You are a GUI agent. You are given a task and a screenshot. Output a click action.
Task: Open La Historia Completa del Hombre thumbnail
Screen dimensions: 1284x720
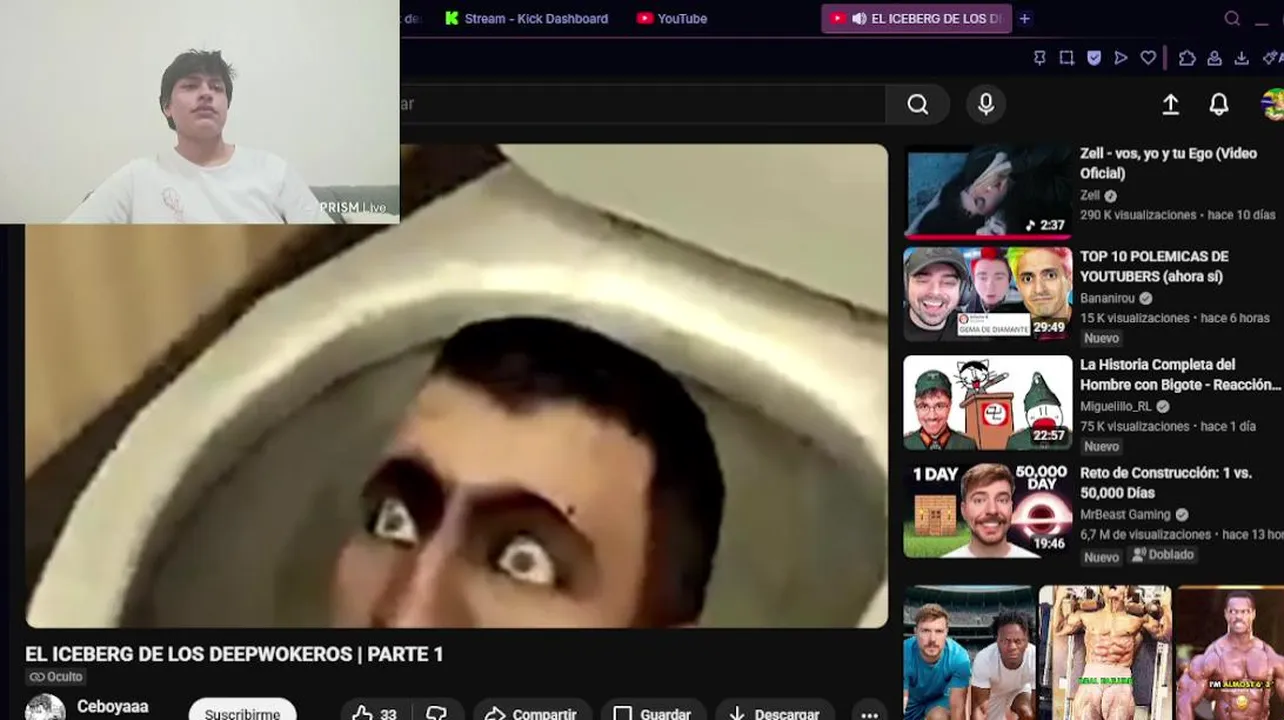988,403
